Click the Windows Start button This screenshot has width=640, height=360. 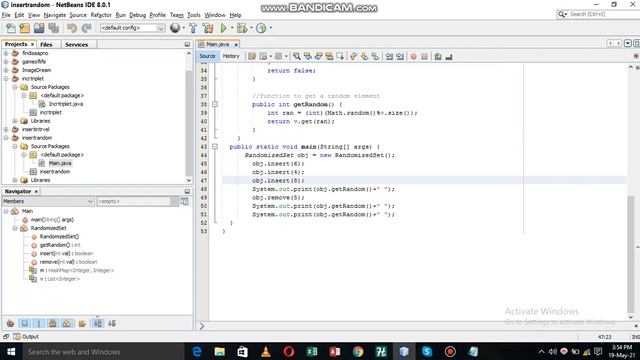11,351
